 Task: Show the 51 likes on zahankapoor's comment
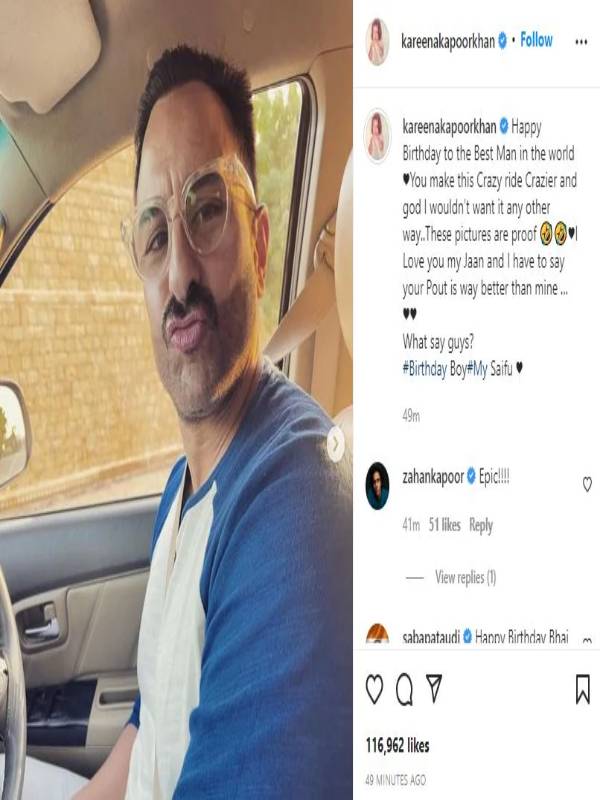pyautogui.click(x=444, y=525)
